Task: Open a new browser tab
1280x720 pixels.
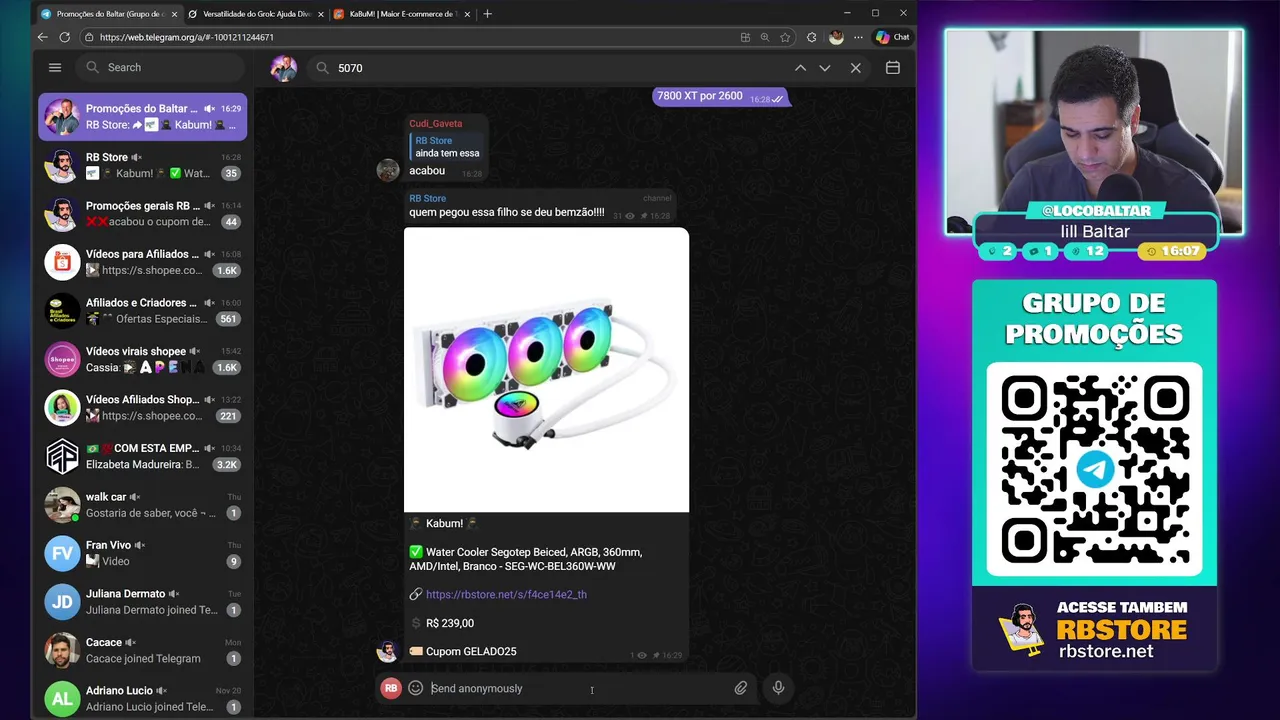Action: 487,14
